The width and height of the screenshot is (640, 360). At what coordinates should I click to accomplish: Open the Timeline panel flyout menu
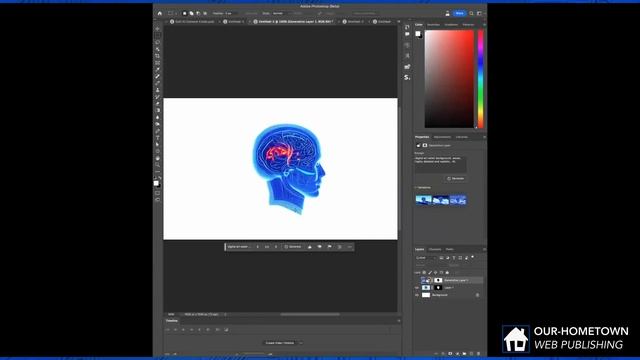(399, 321)
